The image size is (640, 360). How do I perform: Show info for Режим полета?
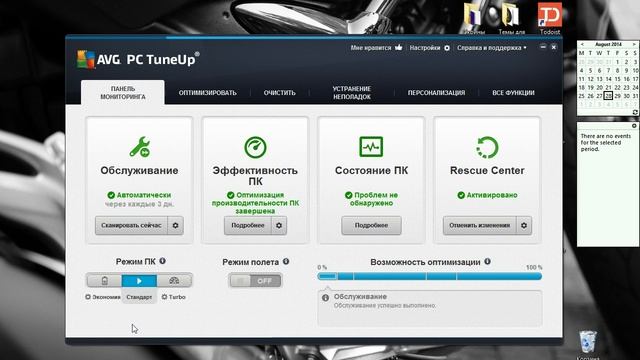point(286,261)
